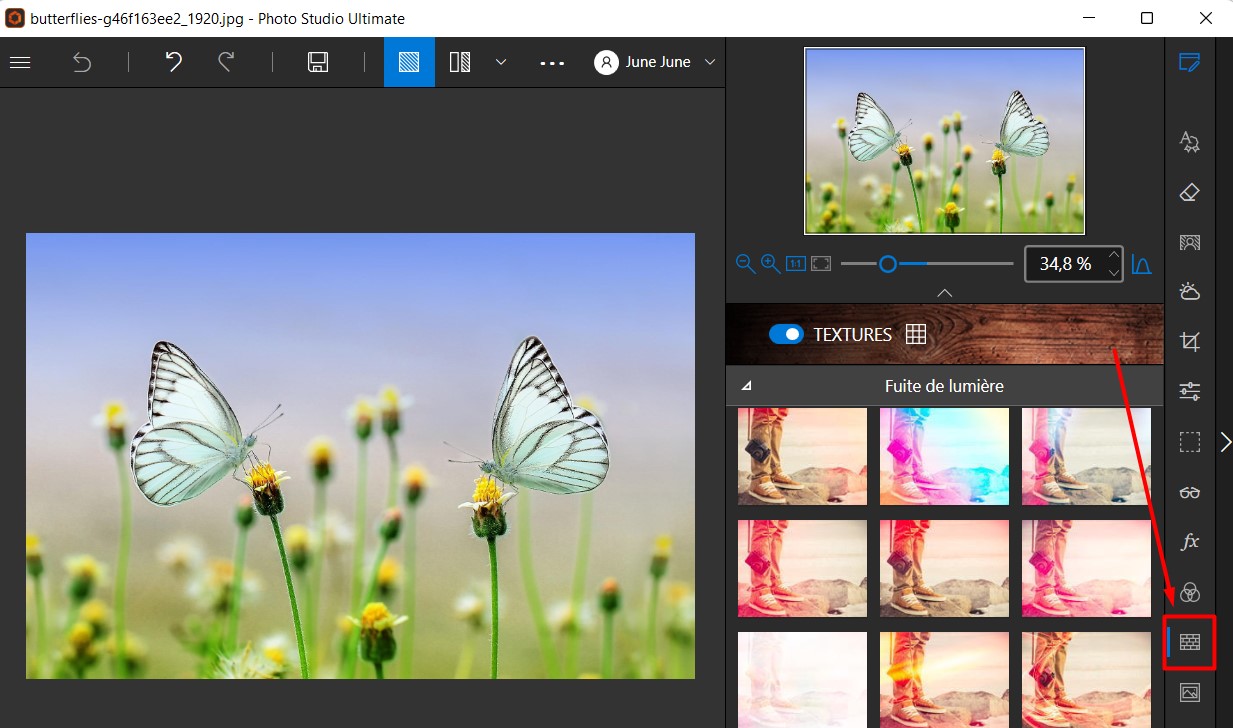1233x728 pixels.
Task: Click the zoom level slider
Action: click(927, 264)
